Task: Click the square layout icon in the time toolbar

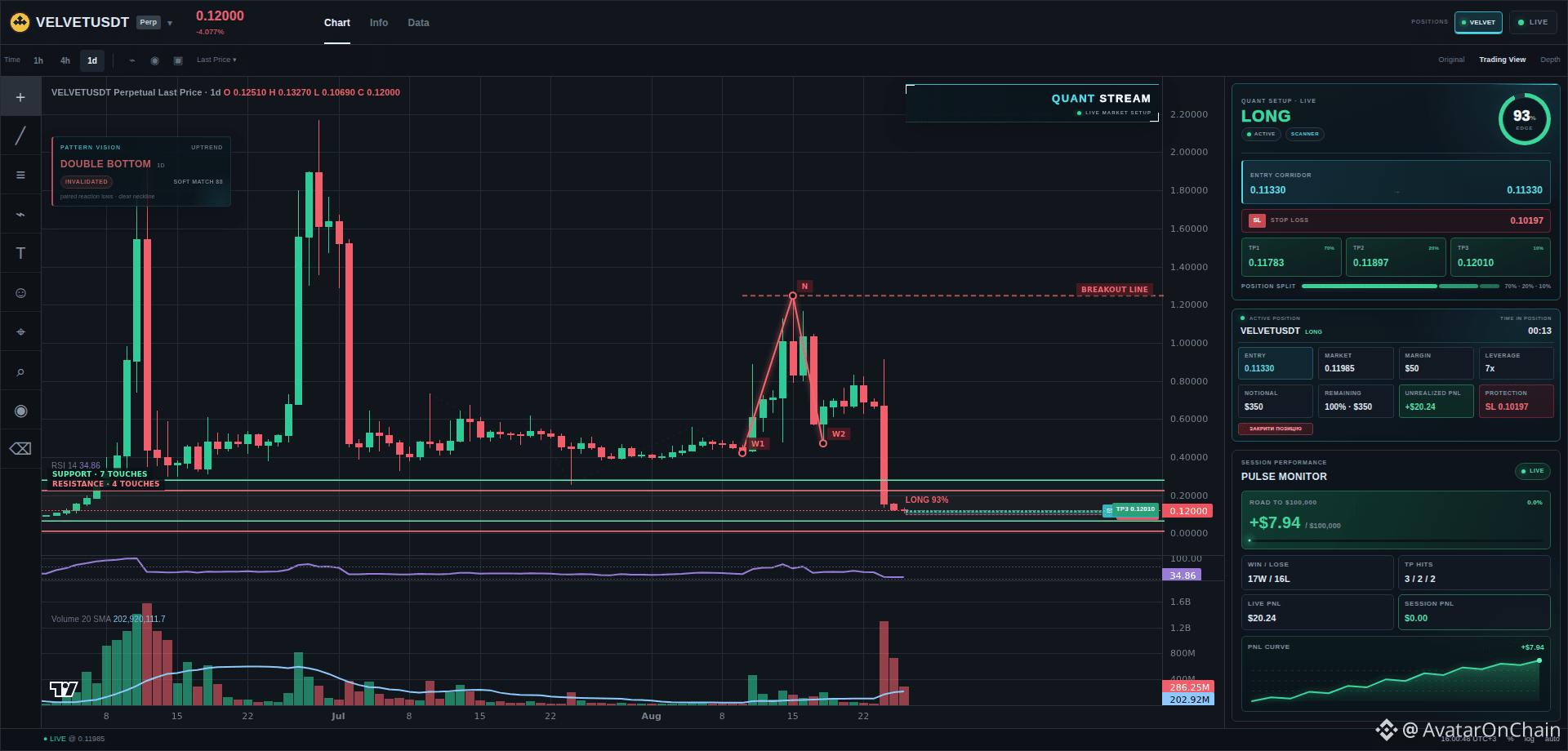Action: (178, 60)
